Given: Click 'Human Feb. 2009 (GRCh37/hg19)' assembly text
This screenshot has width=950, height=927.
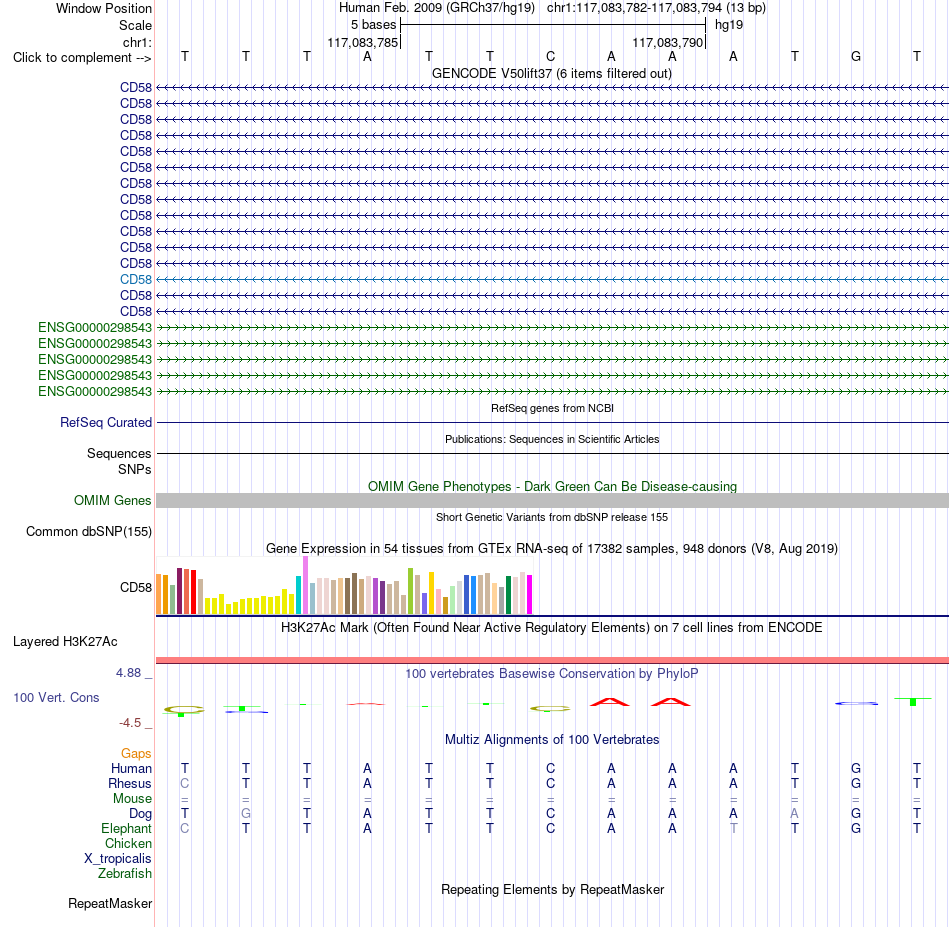Looking at the screenshot, I should click(436, 8).
